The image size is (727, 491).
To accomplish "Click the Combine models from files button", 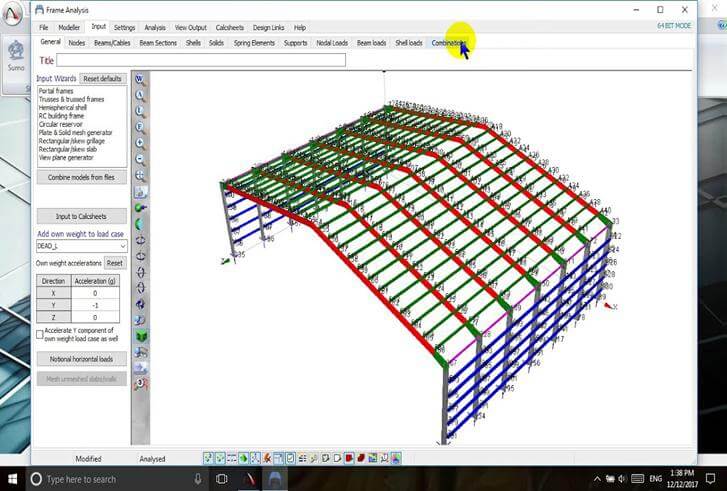I will click(81, 177).
